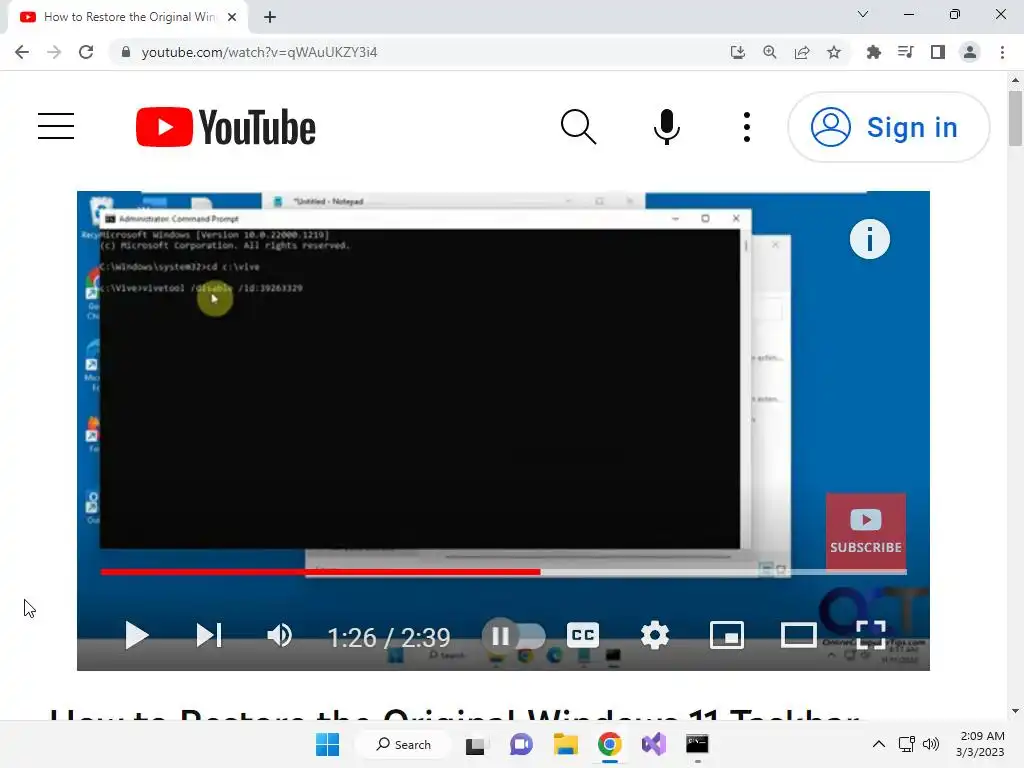Viewport: 1024px width, 768px height.
Task: Open the Chrome profile avatar
Action: [x=970, y=52]
